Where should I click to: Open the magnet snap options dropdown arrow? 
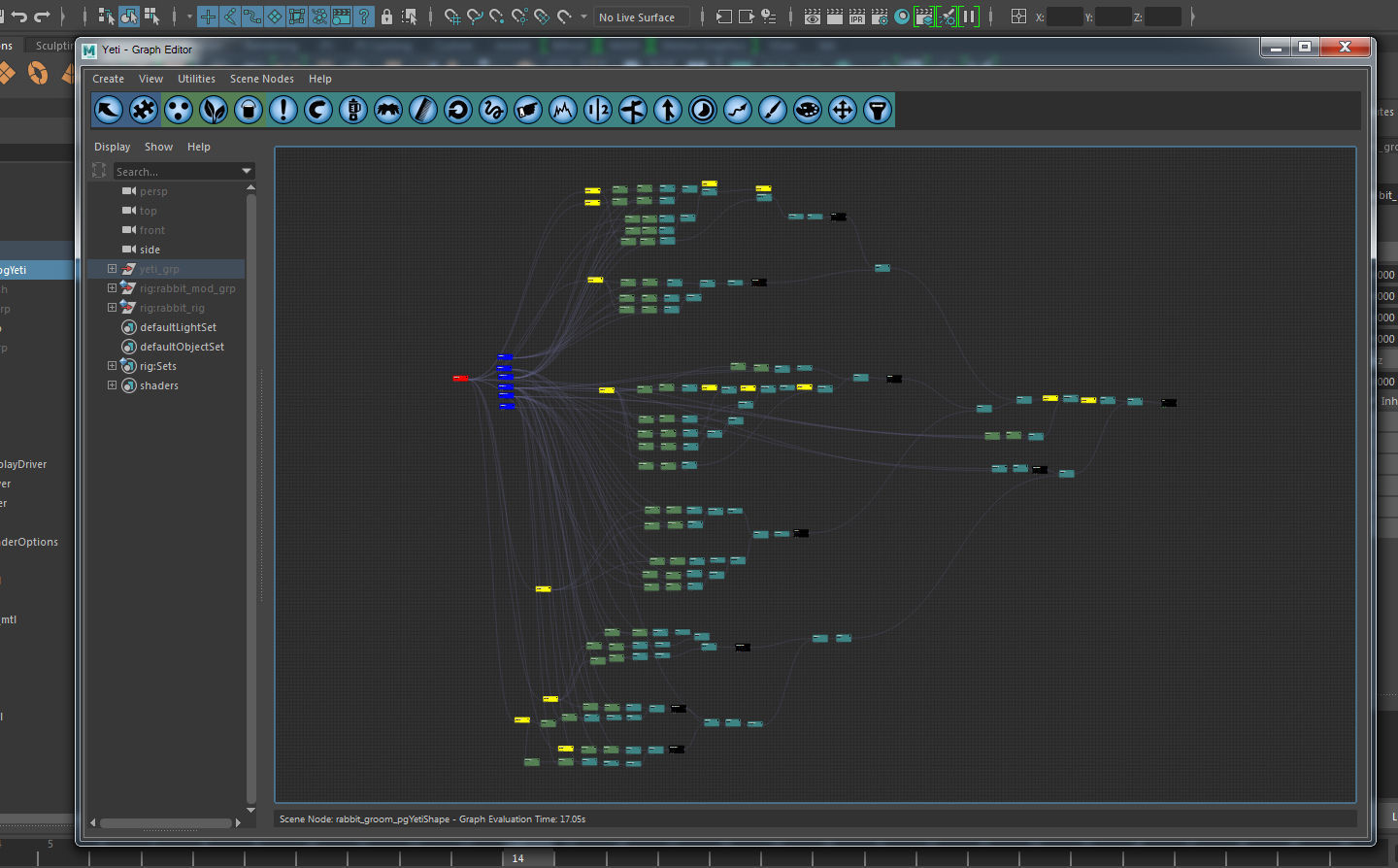tap(583, 17)
